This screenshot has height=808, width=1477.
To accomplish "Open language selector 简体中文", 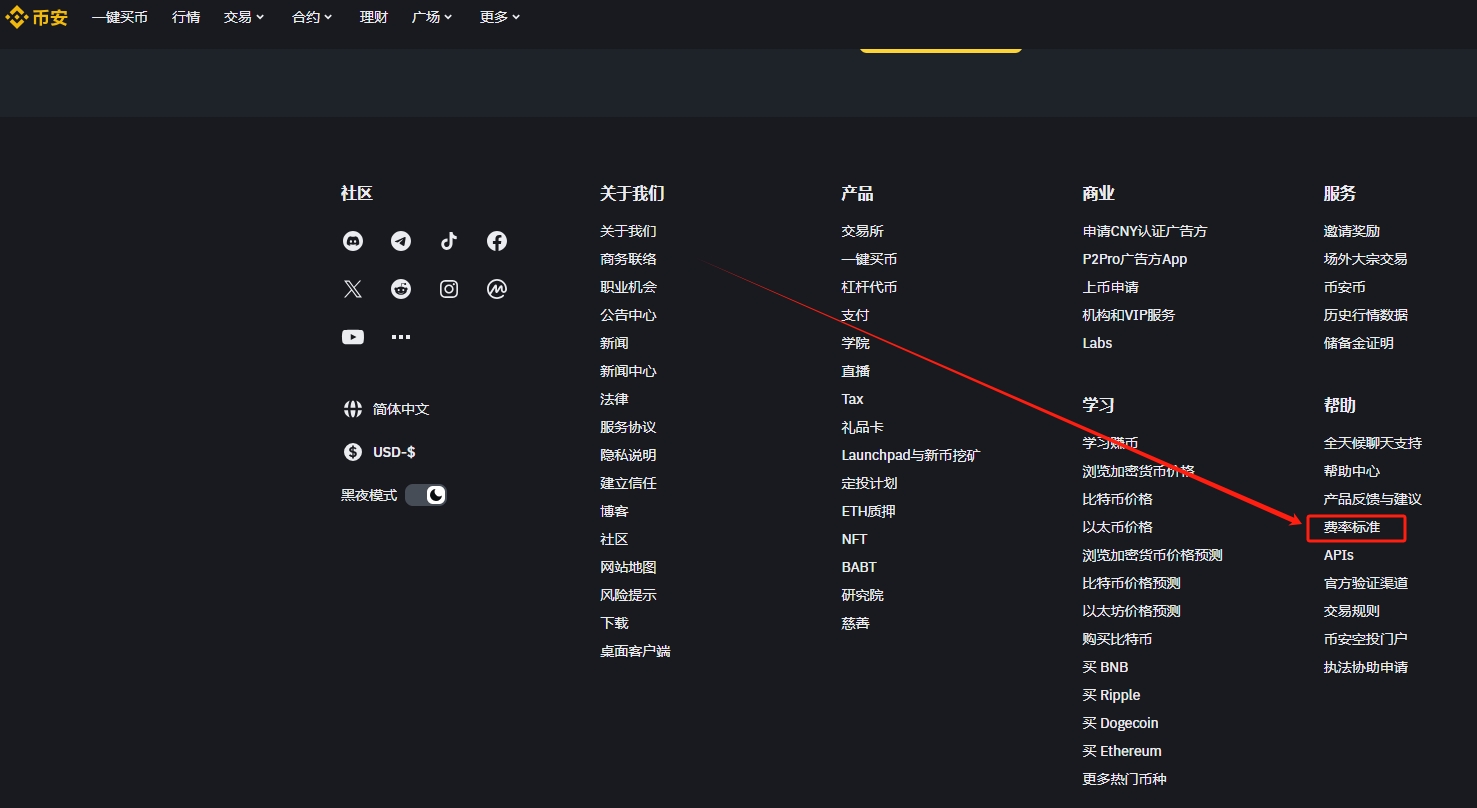I will pyautogui.click(x=401, y=409).
